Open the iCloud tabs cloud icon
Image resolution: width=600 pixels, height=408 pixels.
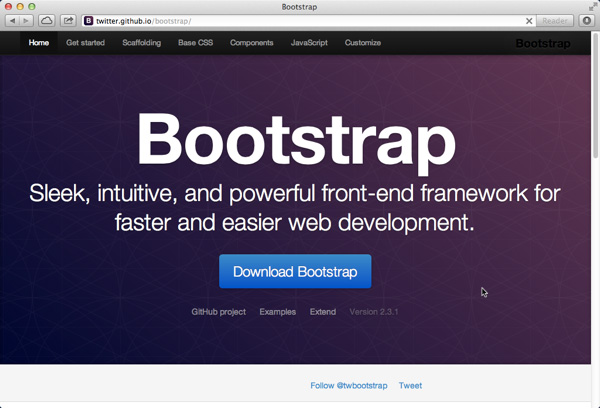(47, 21)
